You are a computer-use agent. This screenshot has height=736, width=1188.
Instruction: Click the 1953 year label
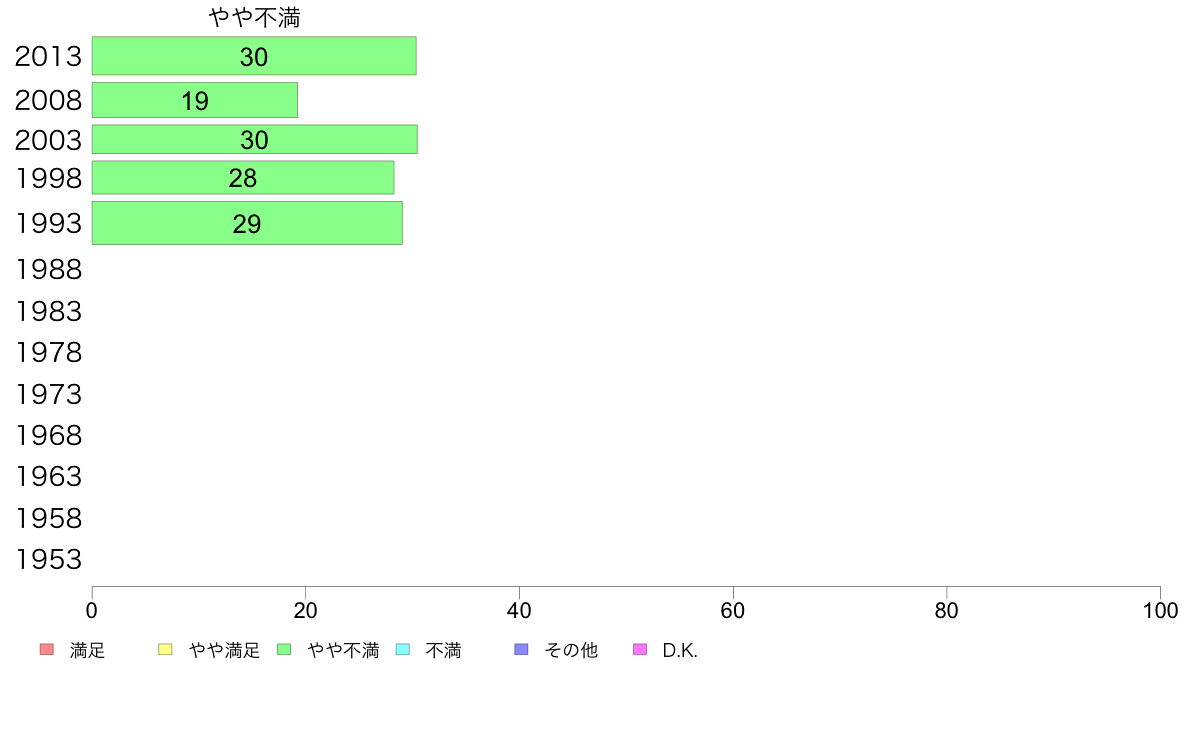(48, 559)
